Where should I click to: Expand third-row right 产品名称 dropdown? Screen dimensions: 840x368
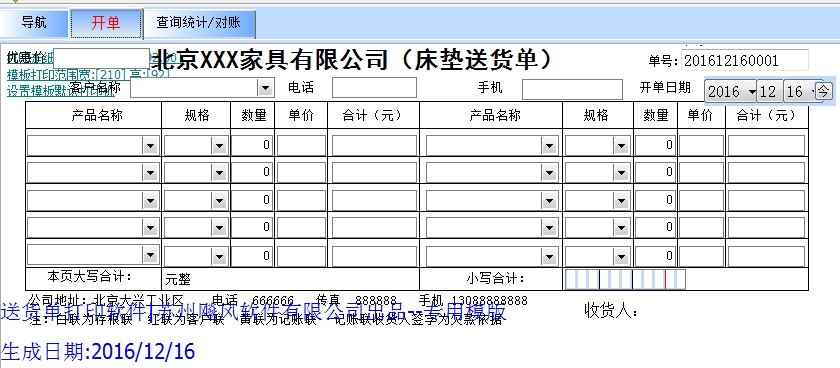pyautogui.click(x=549, y=200)
